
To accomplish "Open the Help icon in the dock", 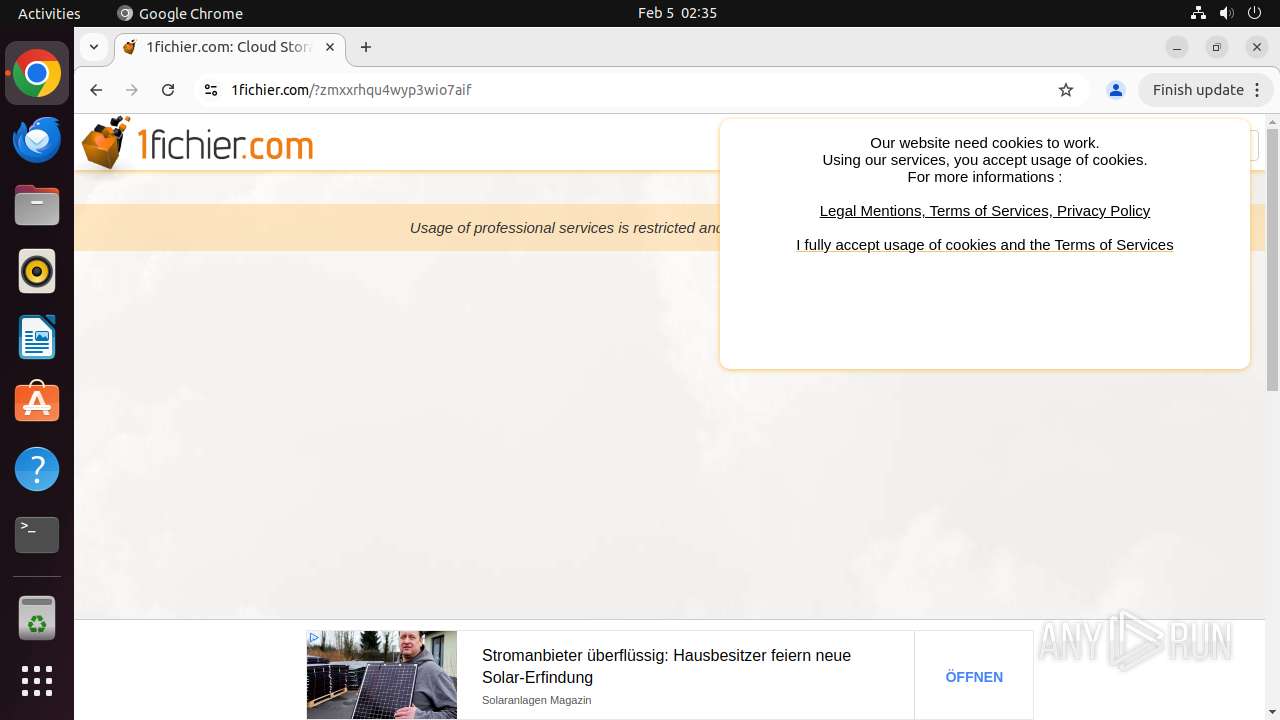I will [37, 469].
